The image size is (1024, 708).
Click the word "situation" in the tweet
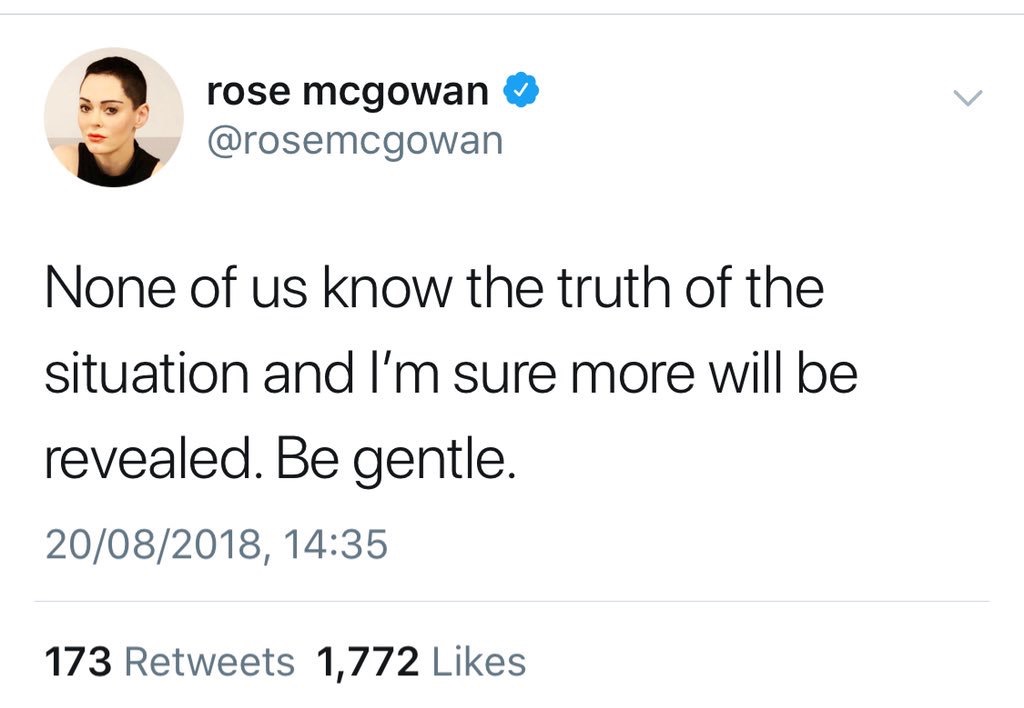(x=147, y=374)
